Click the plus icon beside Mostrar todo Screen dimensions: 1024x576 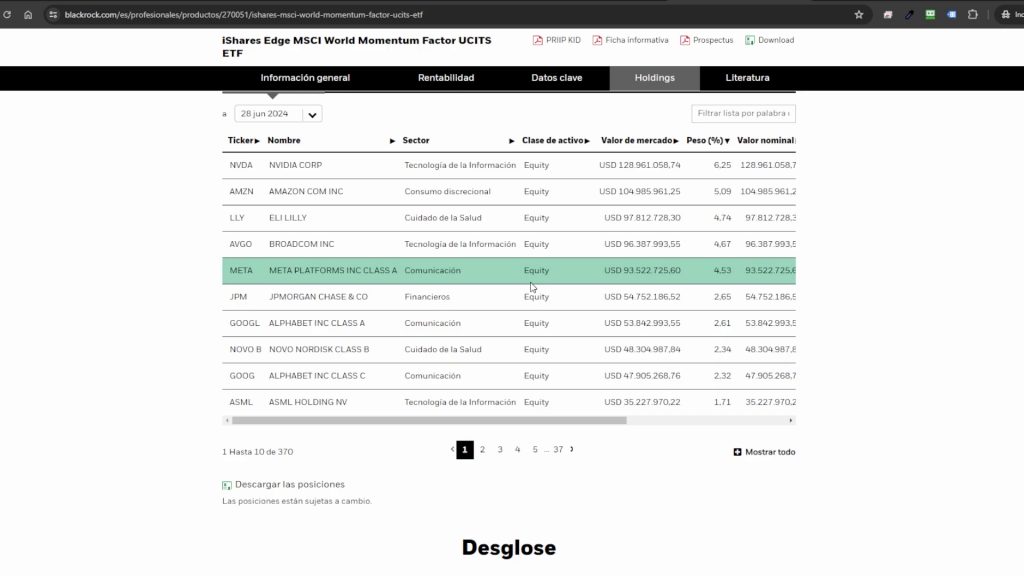point(737,452)
